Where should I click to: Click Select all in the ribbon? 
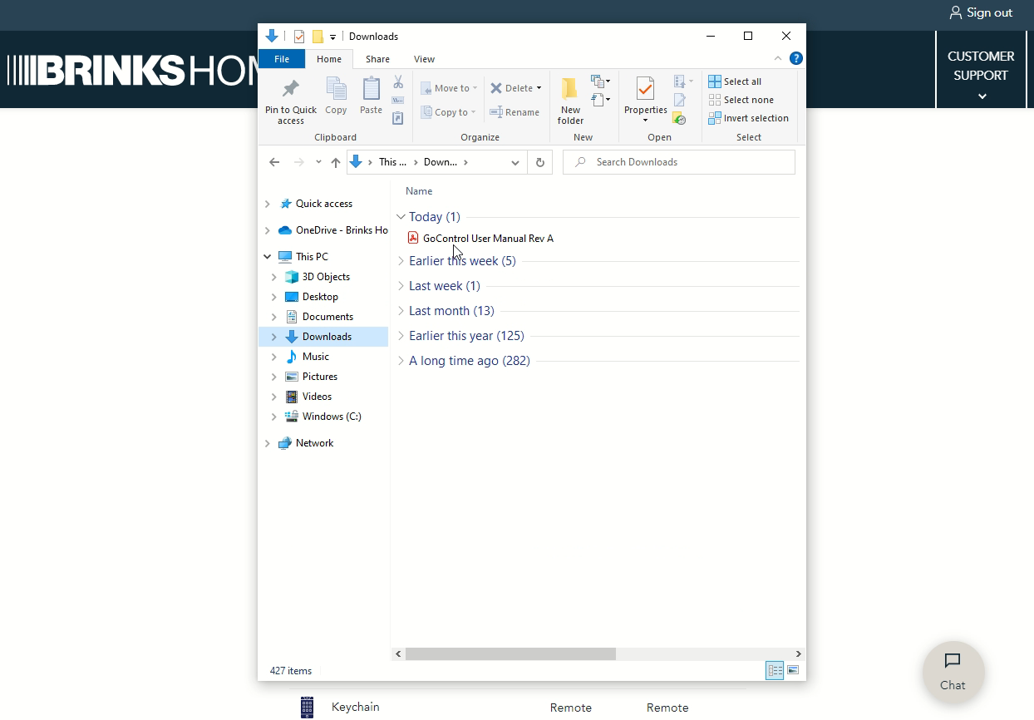735,81
